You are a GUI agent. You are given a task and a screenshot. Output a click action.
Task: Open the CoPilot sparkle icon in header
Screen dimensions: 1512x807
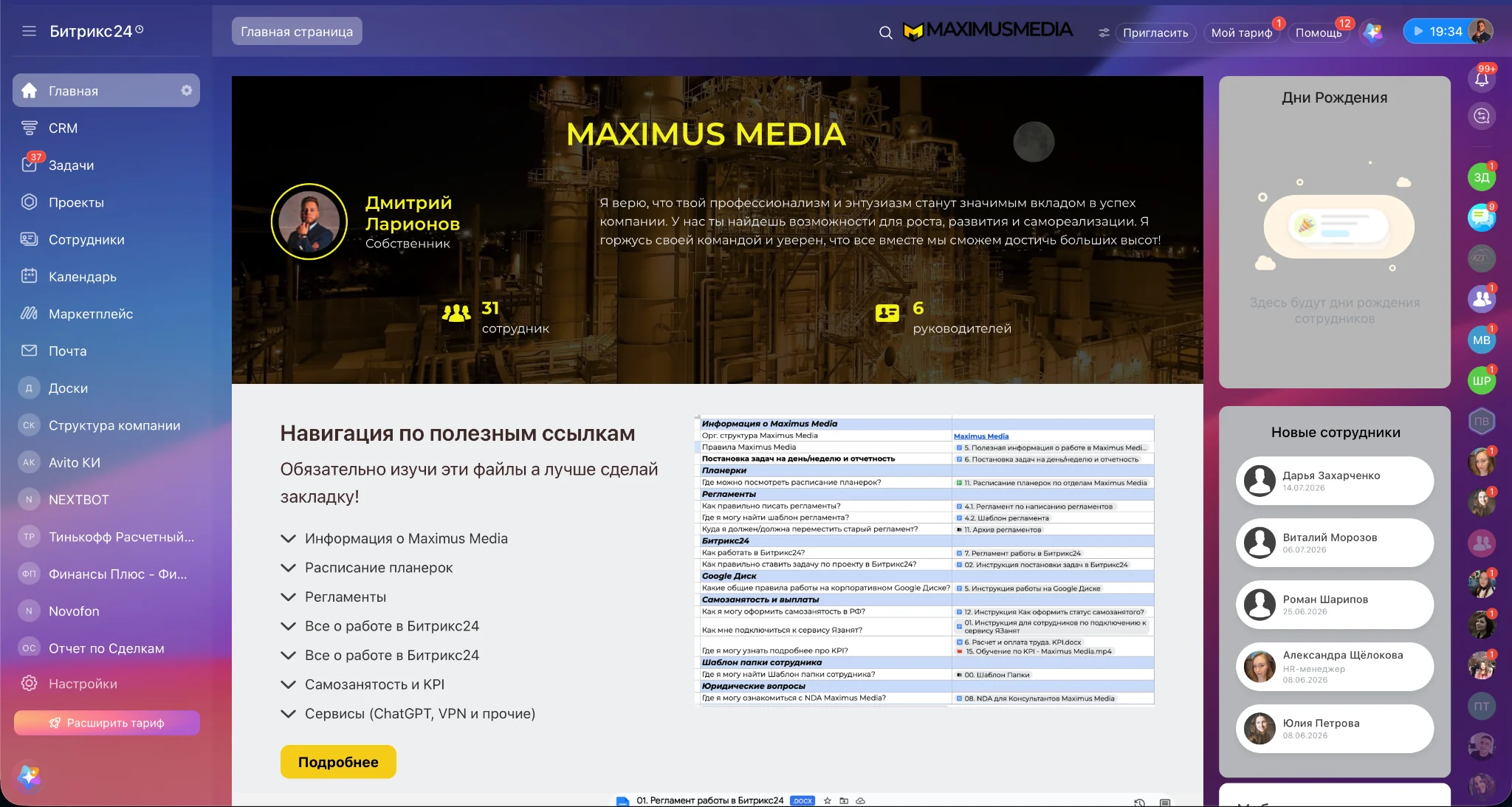(x=1373, y=32)
